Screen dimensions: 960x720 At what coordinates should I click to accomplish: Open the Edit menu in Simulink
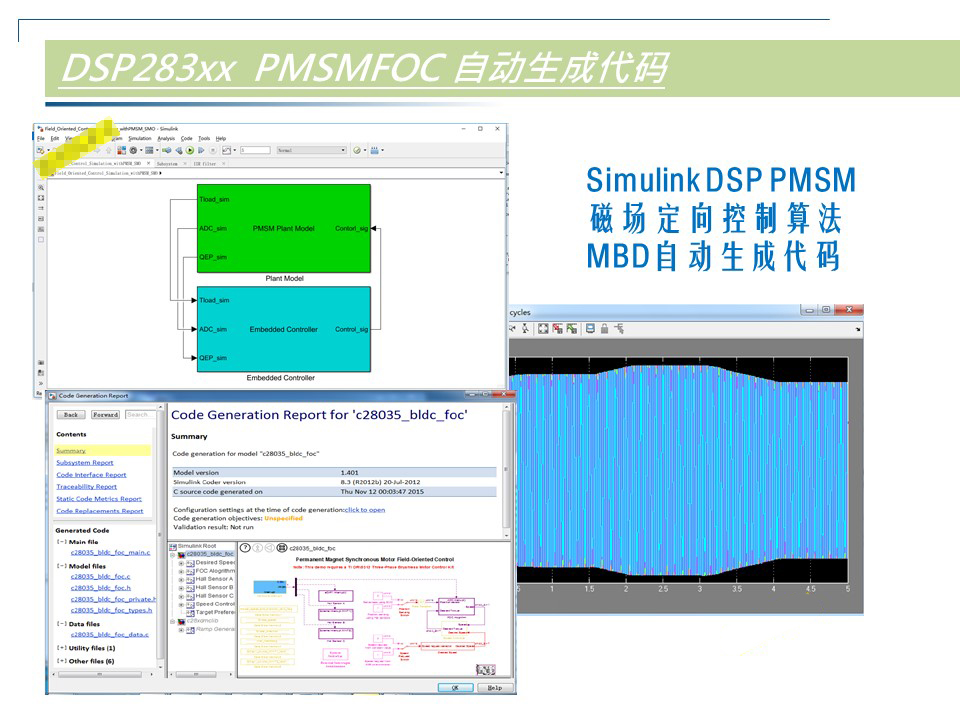[x=55, y=138]
